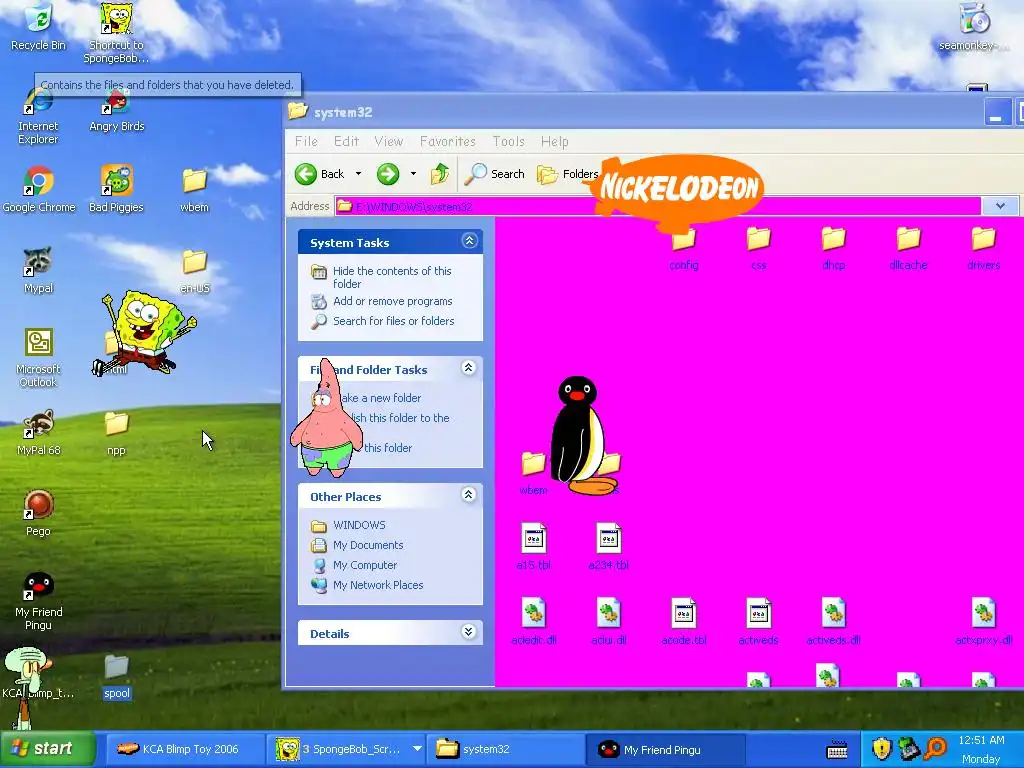
Task: Click Hide the contents of this folder
Action: [x=392, y=277]
